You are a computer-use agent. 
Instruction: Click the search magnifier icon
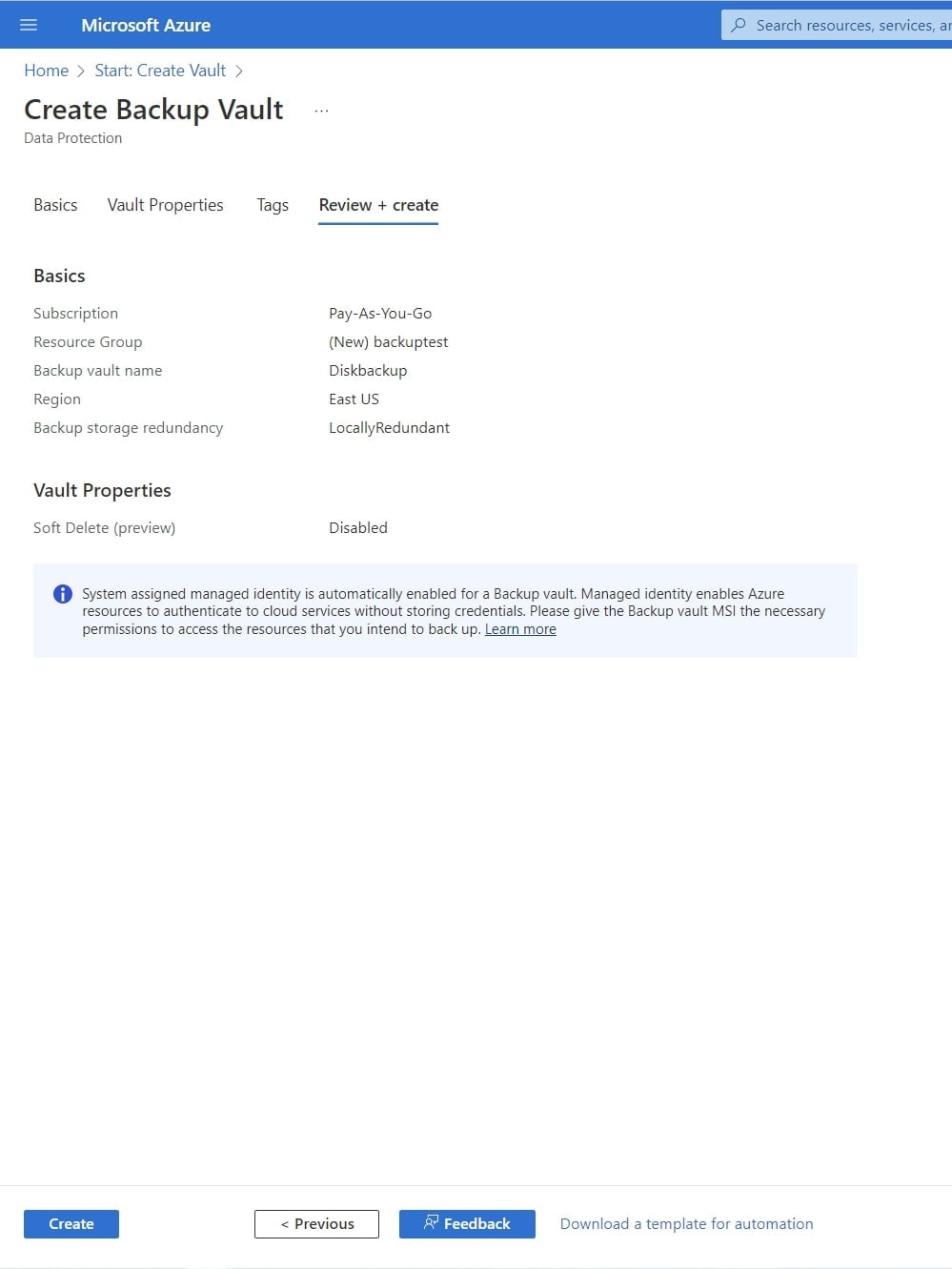tap(739, 25)
